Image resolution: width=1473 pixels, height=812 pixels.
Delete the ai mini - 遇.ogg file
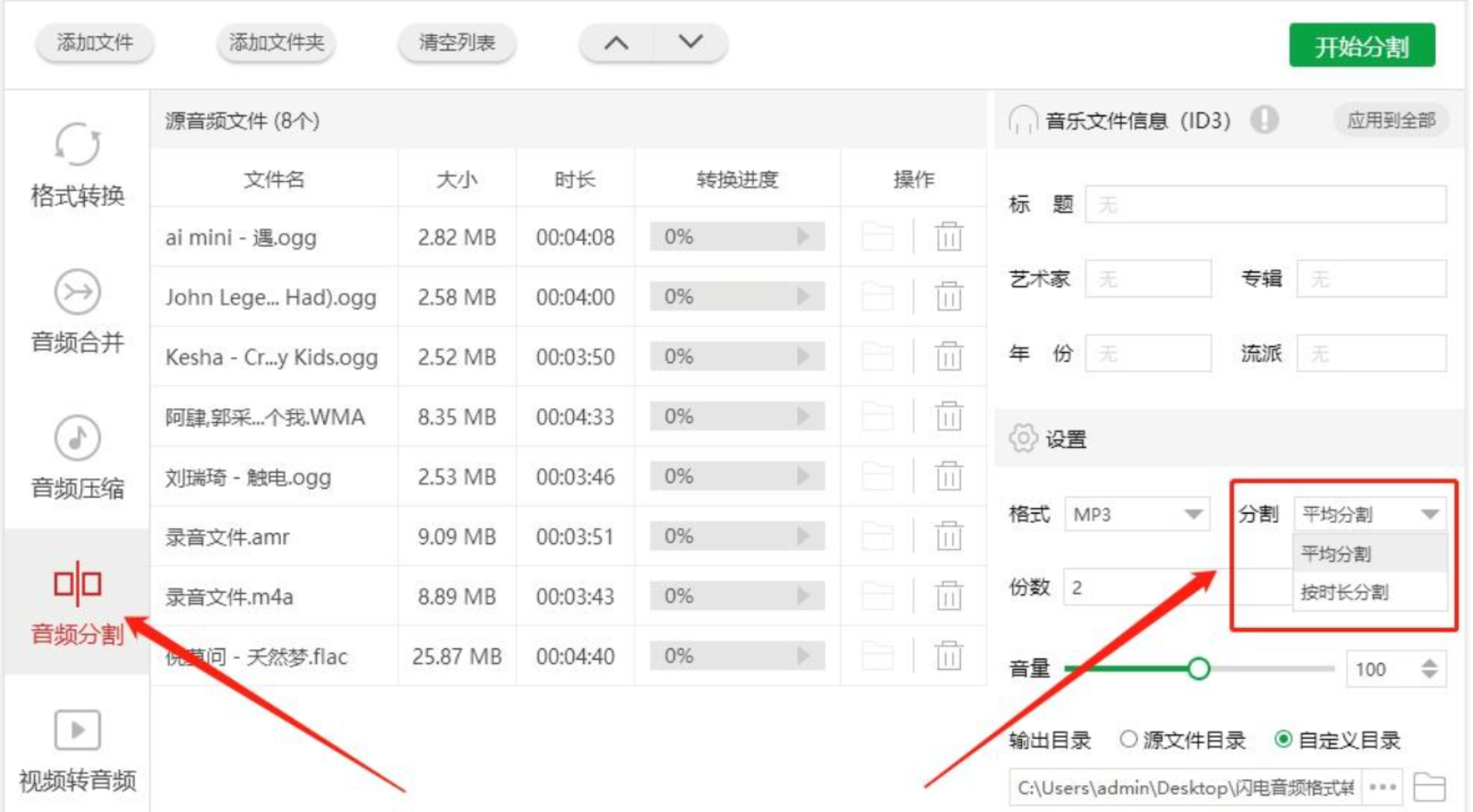[x=948, y=237]
